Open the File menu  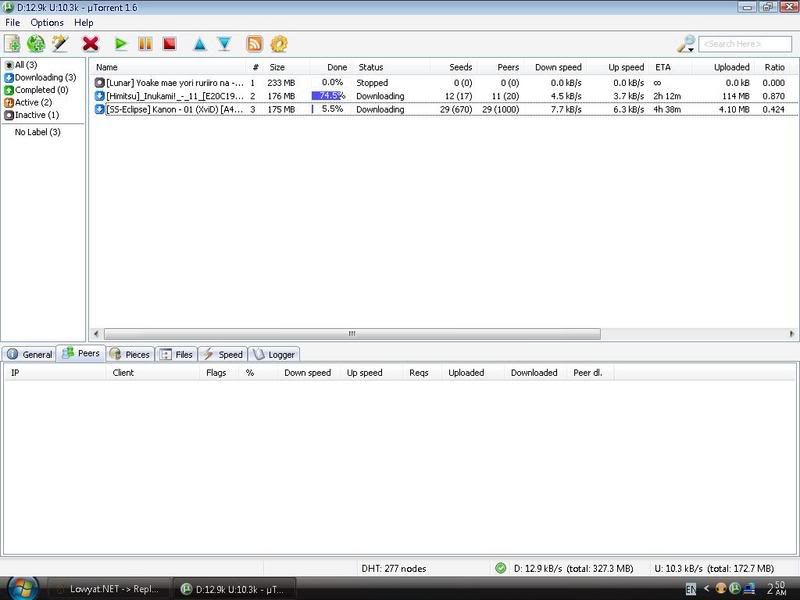click(12, 22)
